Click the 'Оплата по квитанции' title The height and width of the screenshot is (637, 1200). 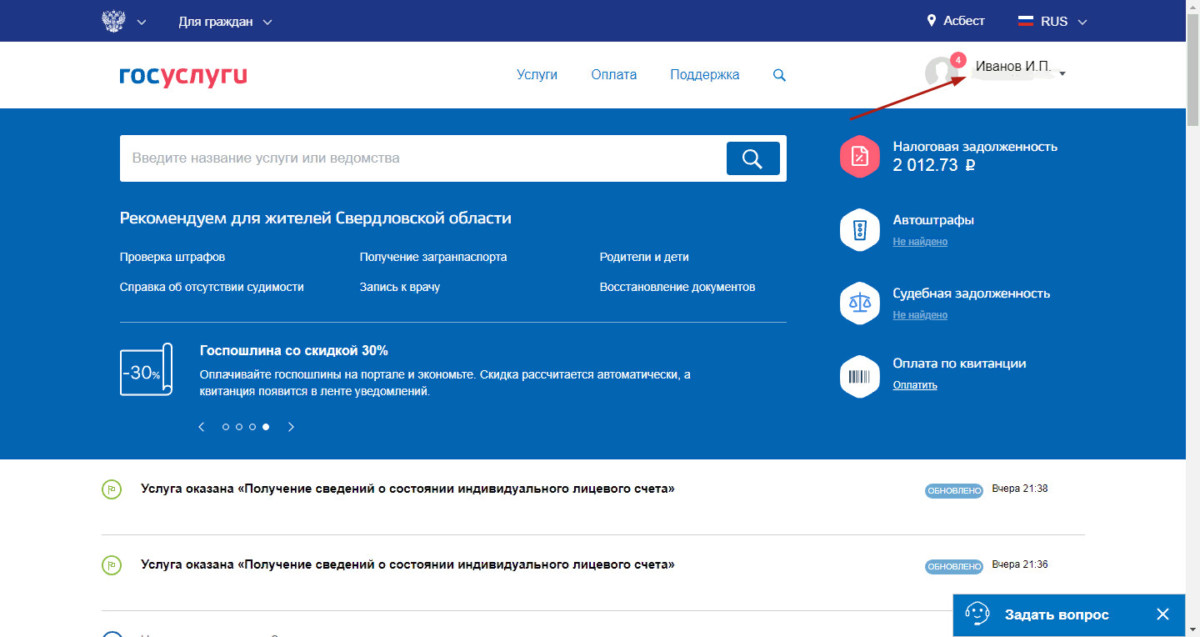click(x=959, y=363)
